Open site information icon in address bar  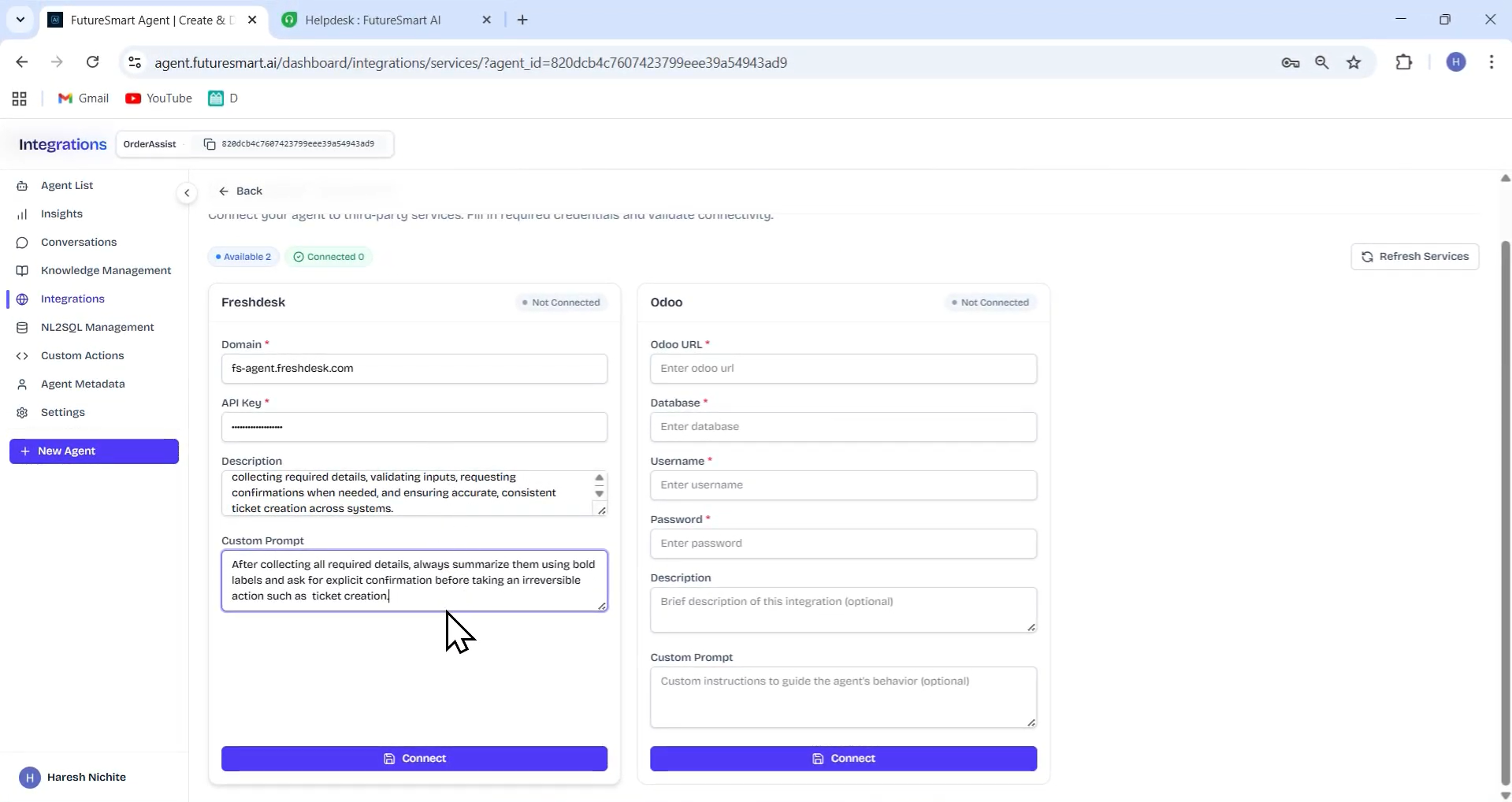point(135,62)
